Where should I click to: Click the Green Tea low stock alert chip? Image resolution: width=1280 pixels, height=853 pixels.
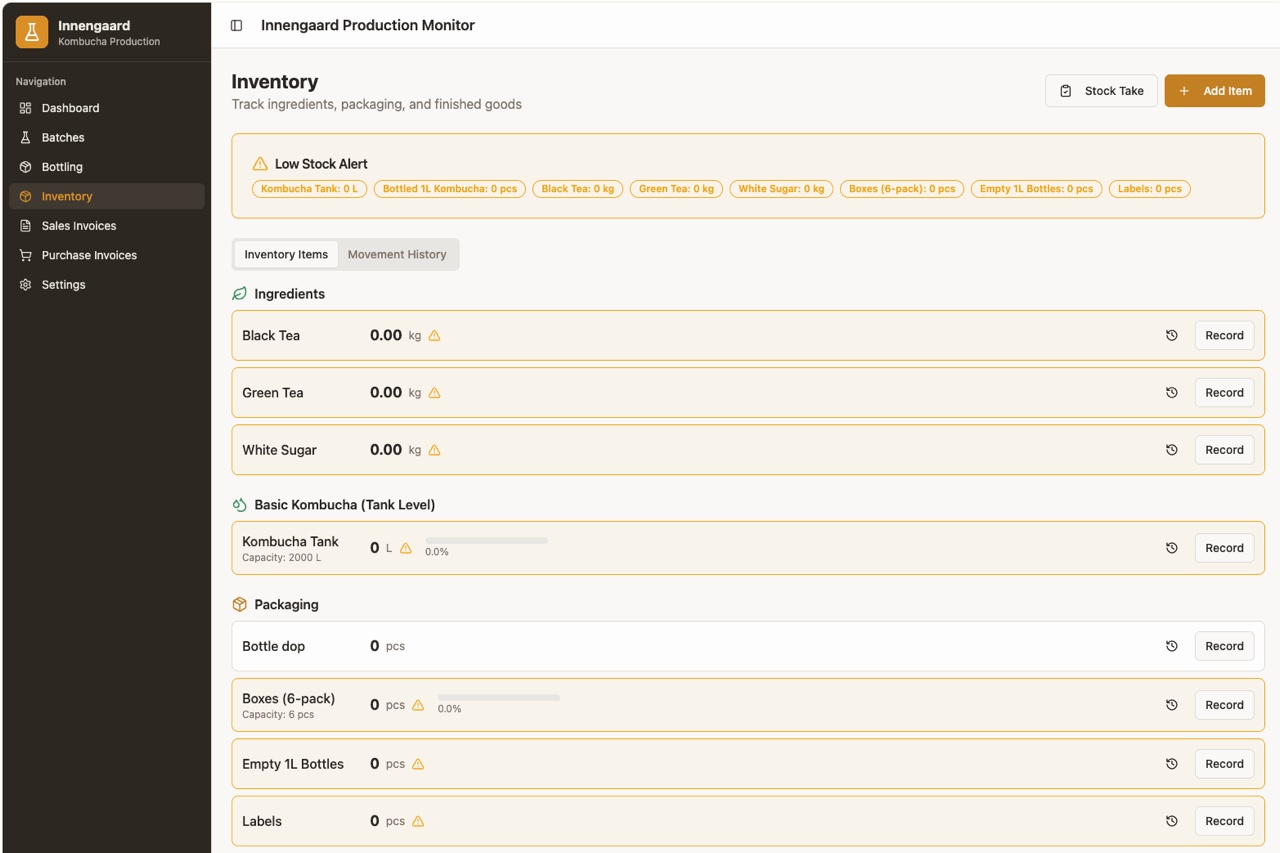[675, 188]
